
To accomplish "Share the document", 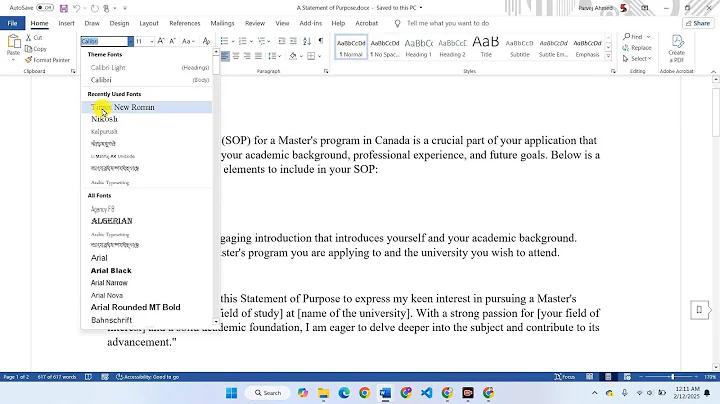I will coord(698,23).
